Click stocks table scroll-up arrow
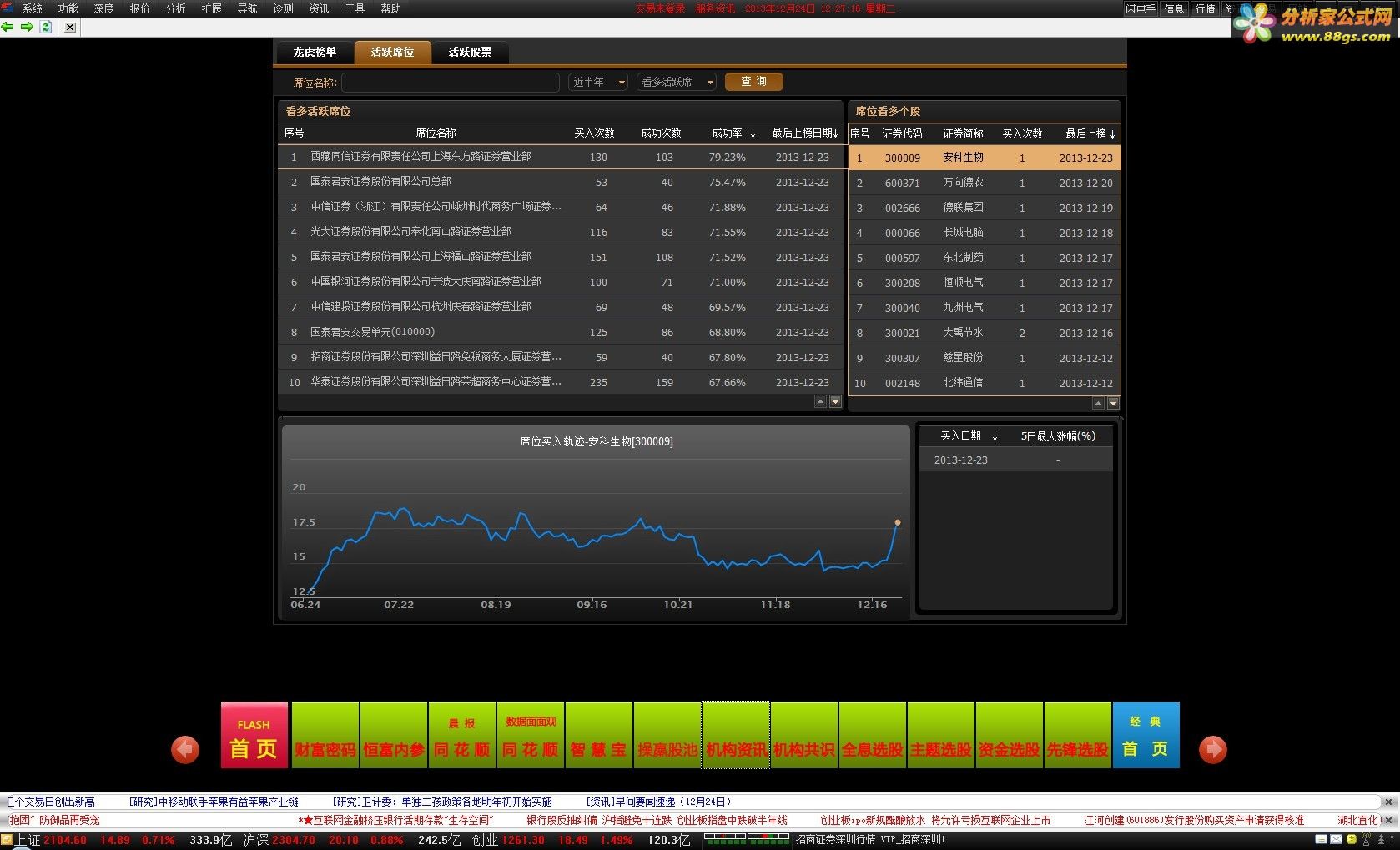 1098,404
